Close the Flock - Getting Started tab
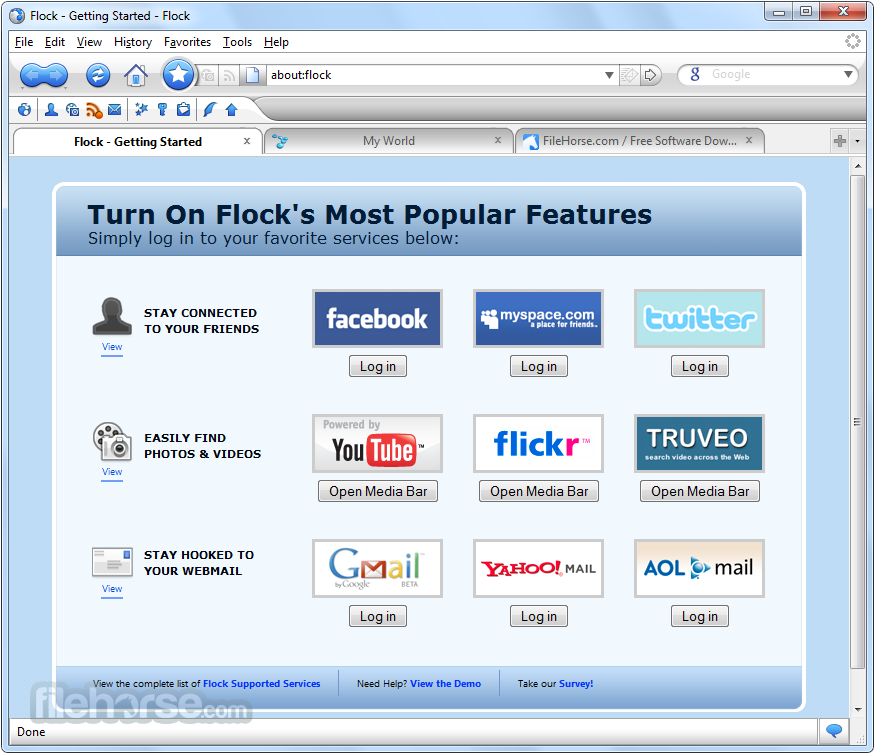This screenshot has width=875, height=754. point(247,141)
